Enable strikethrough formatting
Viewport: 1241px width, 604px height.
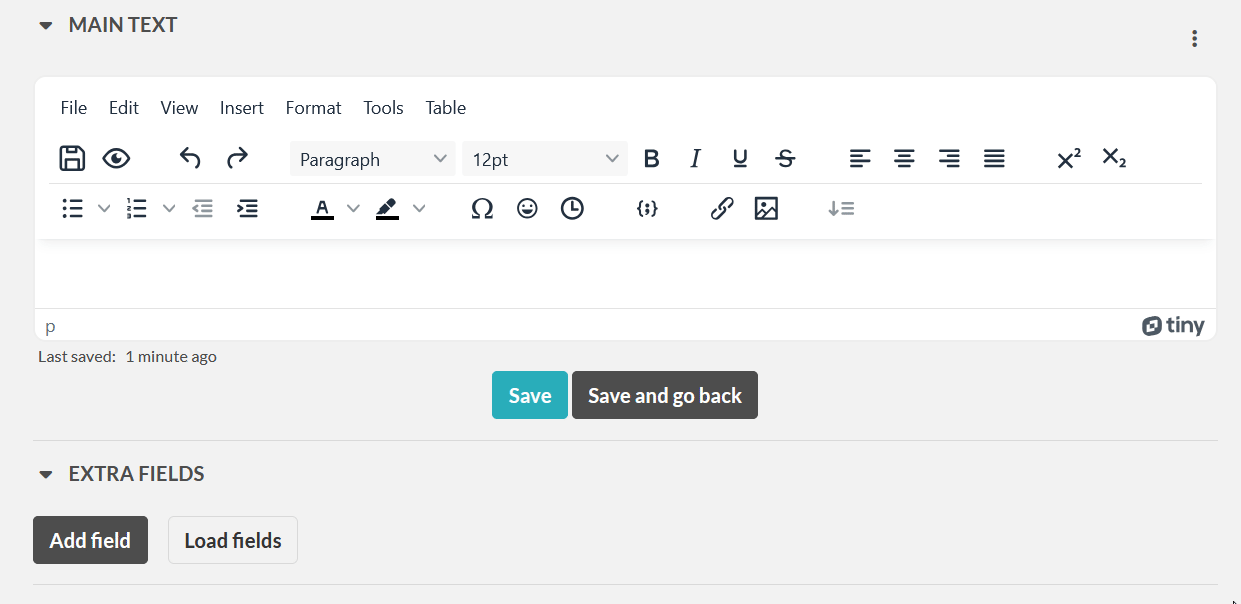click(x=785, y=158)
